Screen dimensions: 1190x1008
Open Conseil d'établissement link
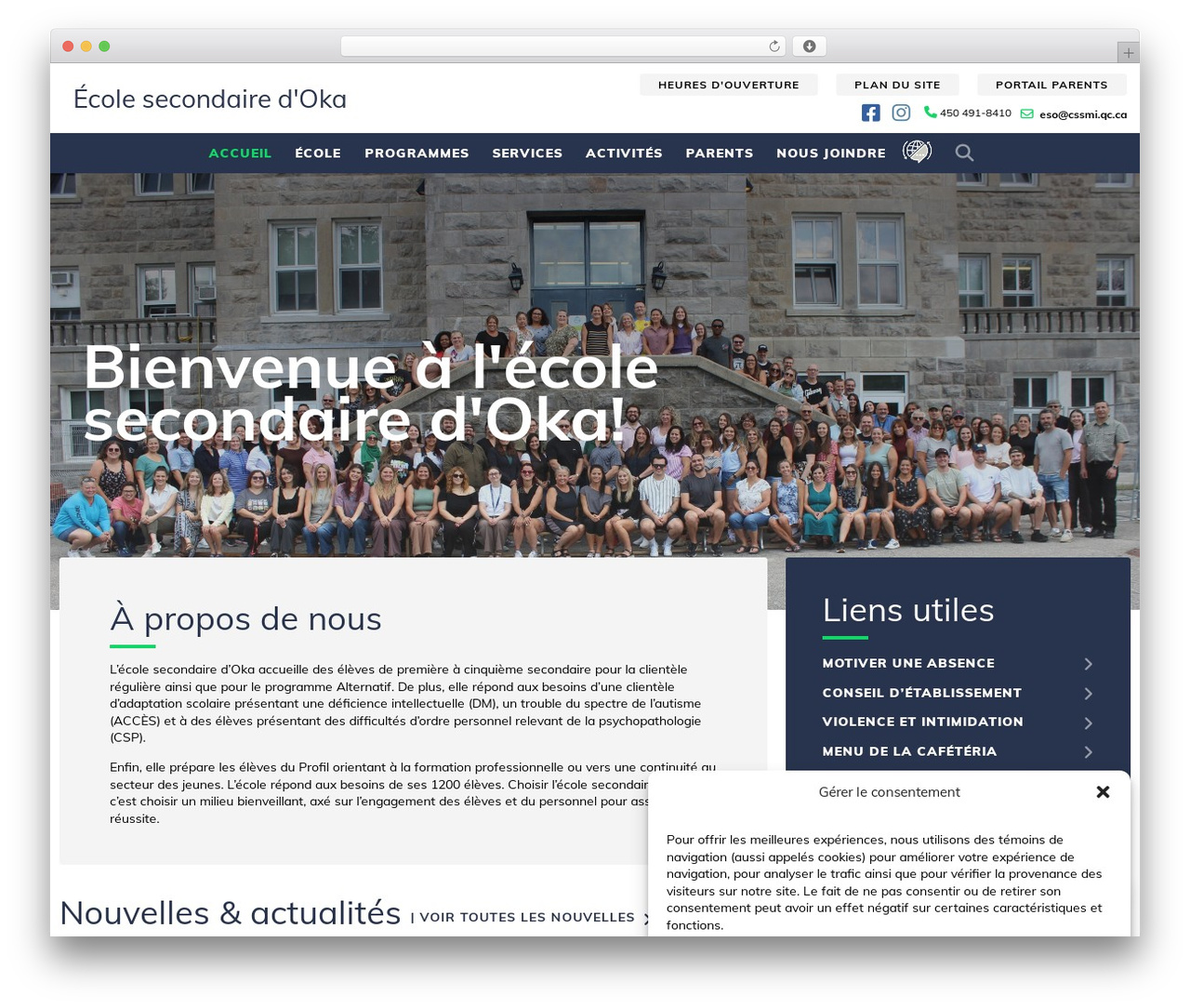pyautogui.click(x=921, y=693)
